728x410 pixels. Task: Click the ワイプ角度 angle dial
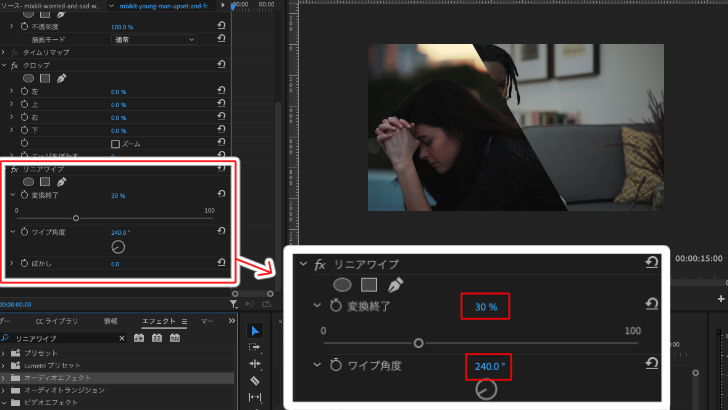[118, 247]
